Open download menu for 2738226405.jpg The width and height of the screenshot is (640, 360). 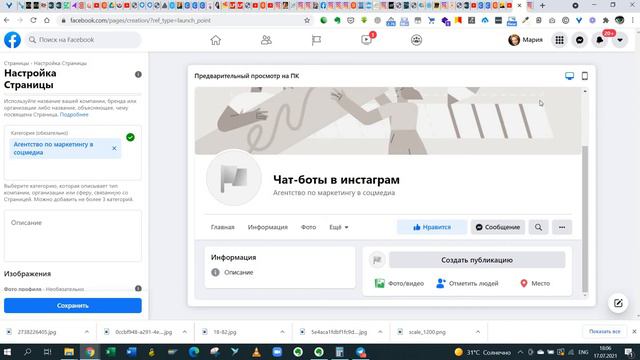point(87,332)
